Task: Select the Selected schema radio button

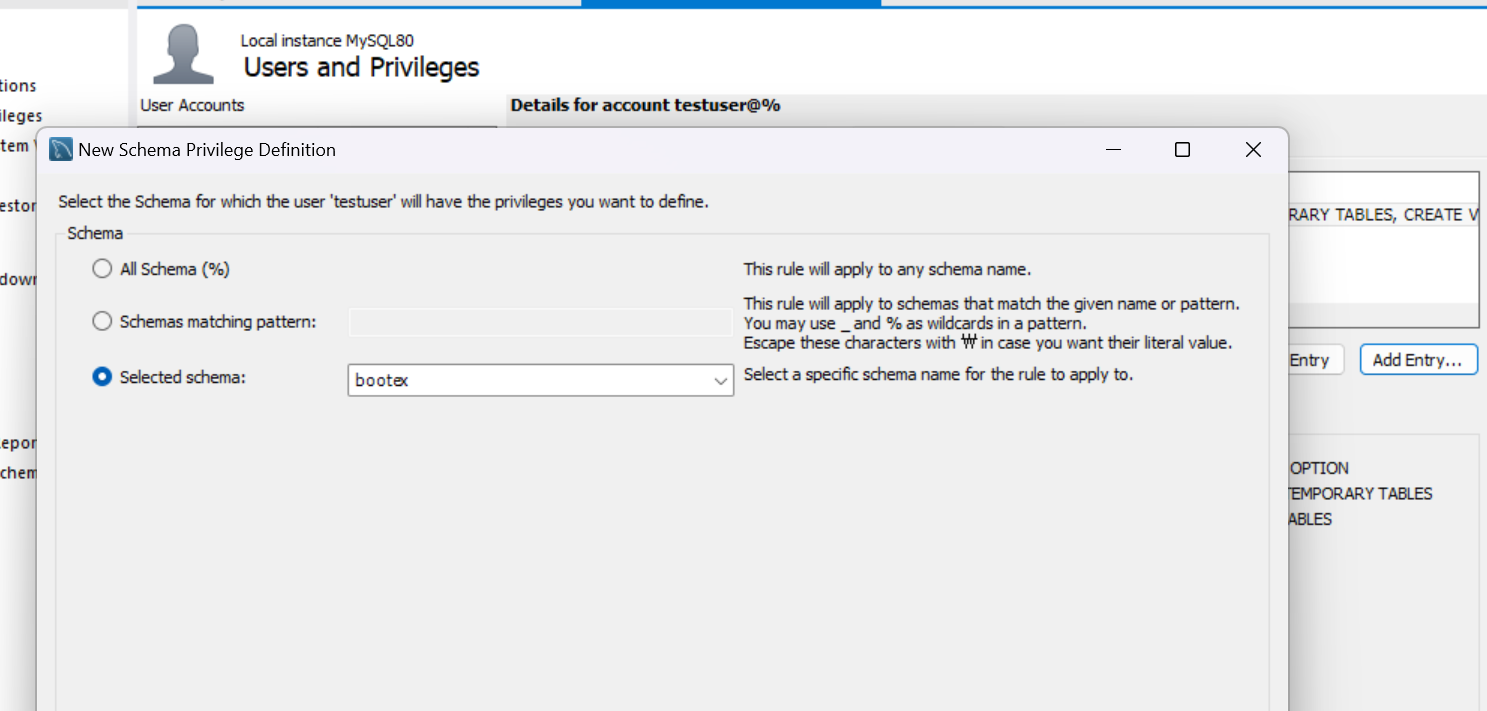Action: coord(102,377)
